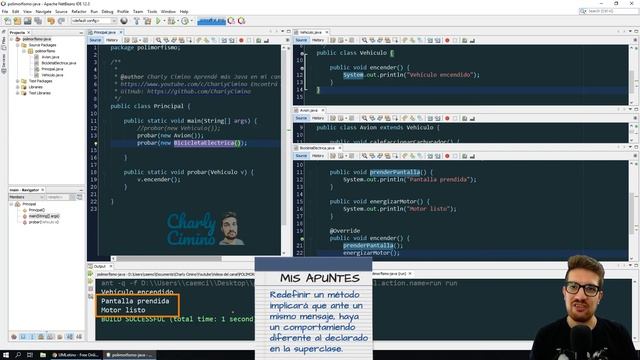Click the vertical scrollbar of Vehiculo.java editor

click(x=632, y=82)
